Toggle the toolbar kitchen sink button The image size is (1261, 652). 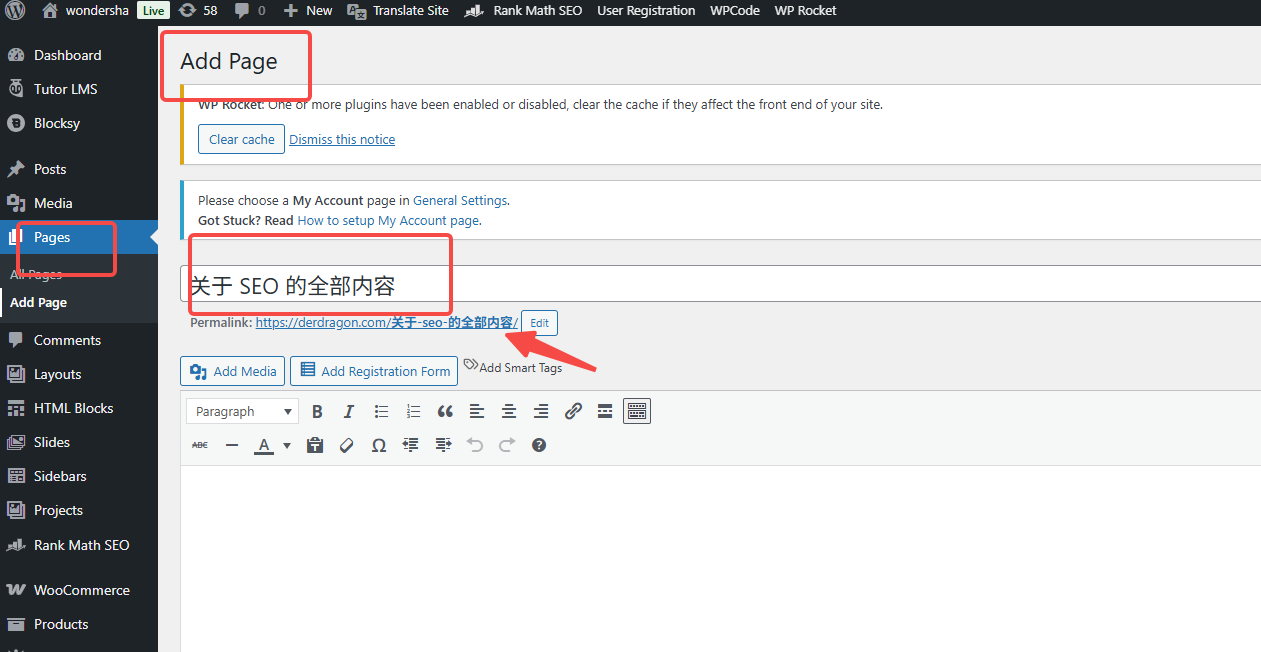tap(637, 411)
